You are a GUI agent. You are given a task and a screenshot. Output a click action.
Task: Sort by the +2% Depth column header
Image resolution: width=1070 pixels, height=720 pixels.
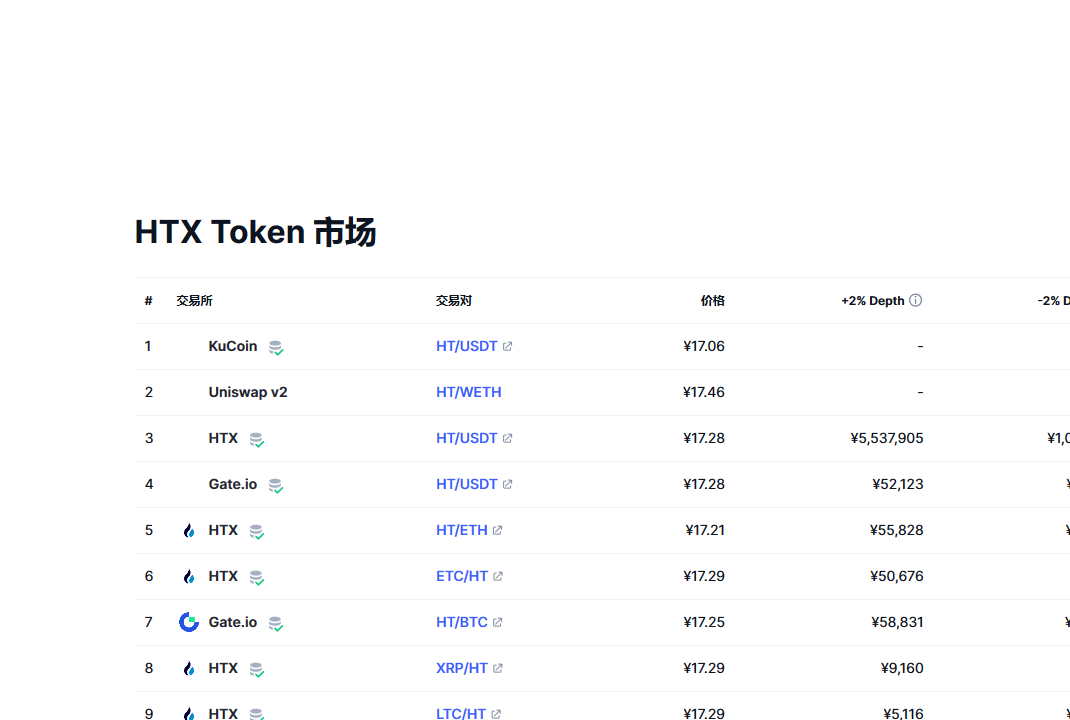pos(873,300)
